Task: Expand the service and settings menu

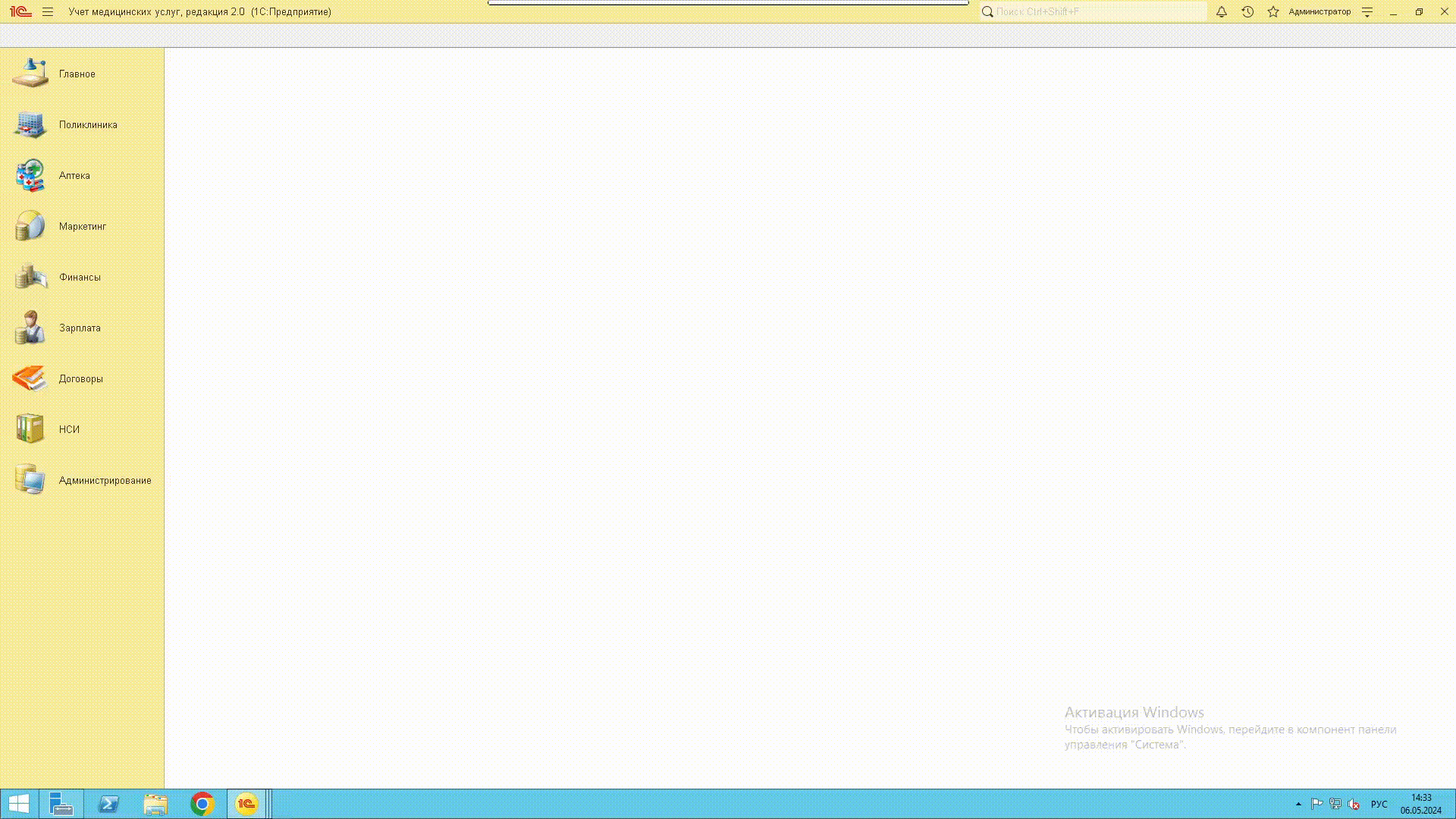Action: point(1367,12)
